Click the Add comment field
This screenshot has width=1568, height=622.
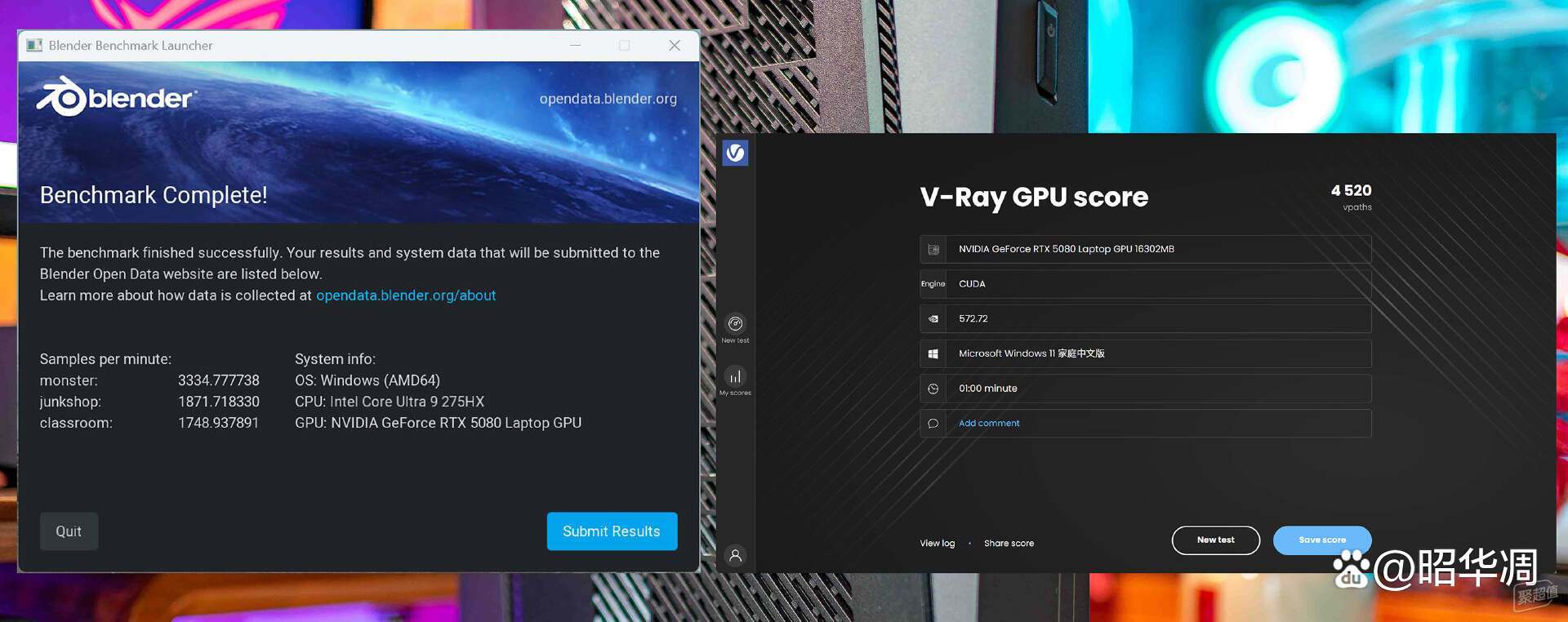pos(1145,424)
